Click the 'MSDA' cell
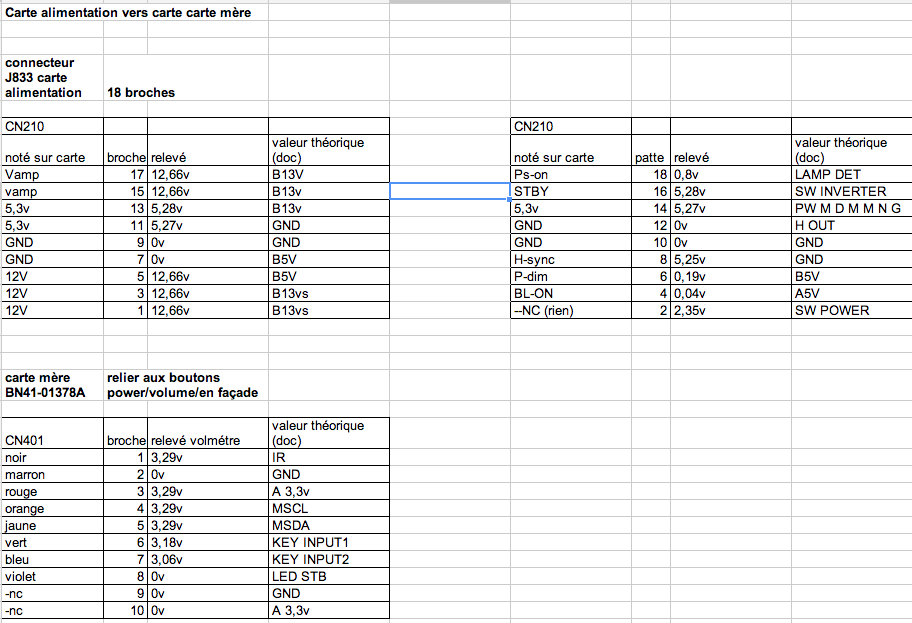The image size is (912, 623). (329, 525)
